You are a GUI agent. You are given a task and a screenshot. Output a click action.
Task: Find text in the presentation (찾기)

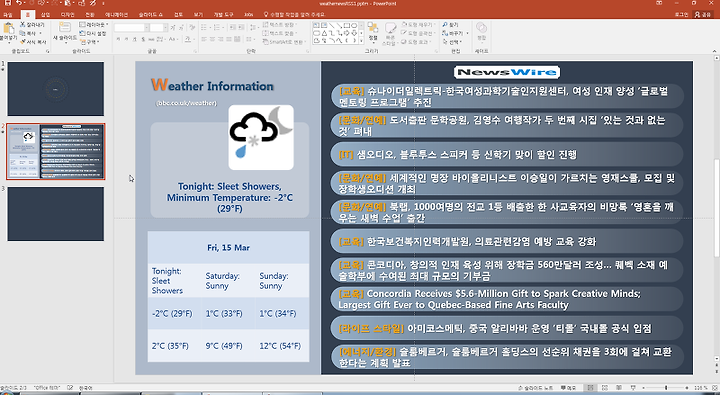450,24
